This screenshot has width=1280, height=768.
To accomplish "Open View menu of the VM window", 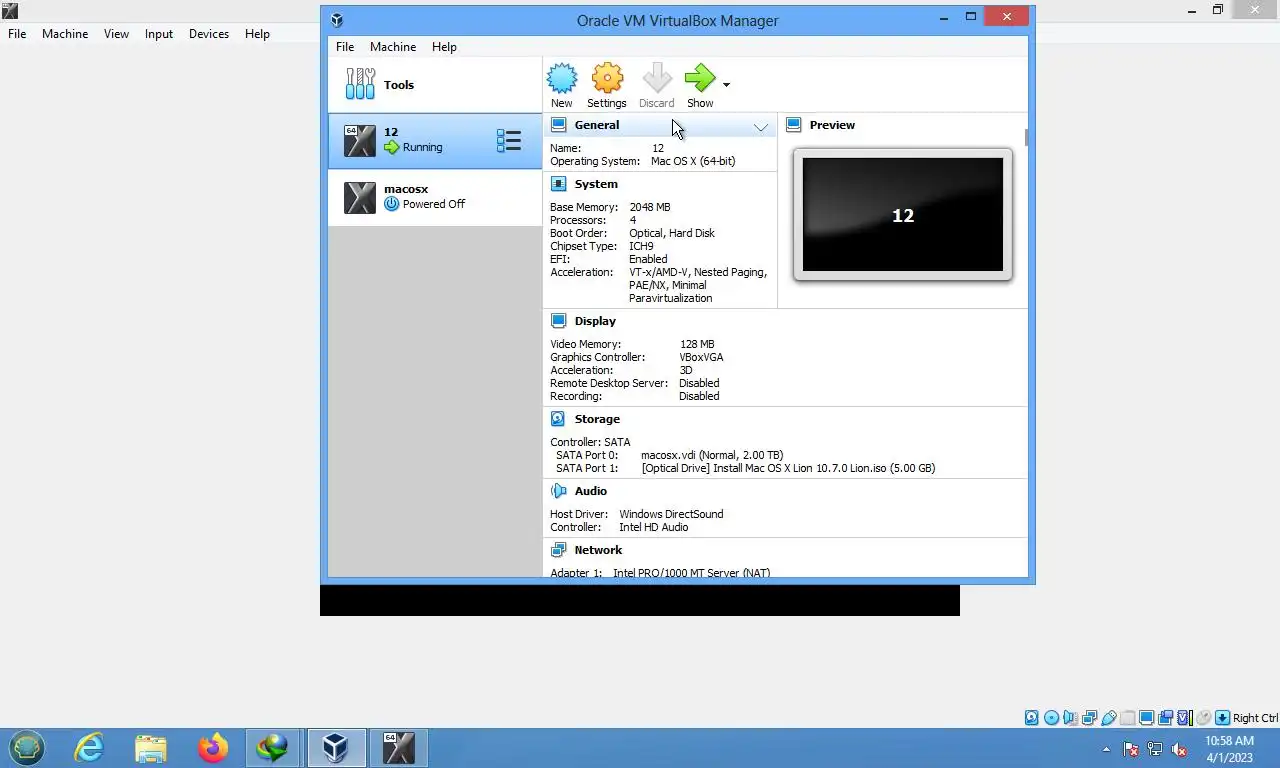I will (x=116, y=34).
